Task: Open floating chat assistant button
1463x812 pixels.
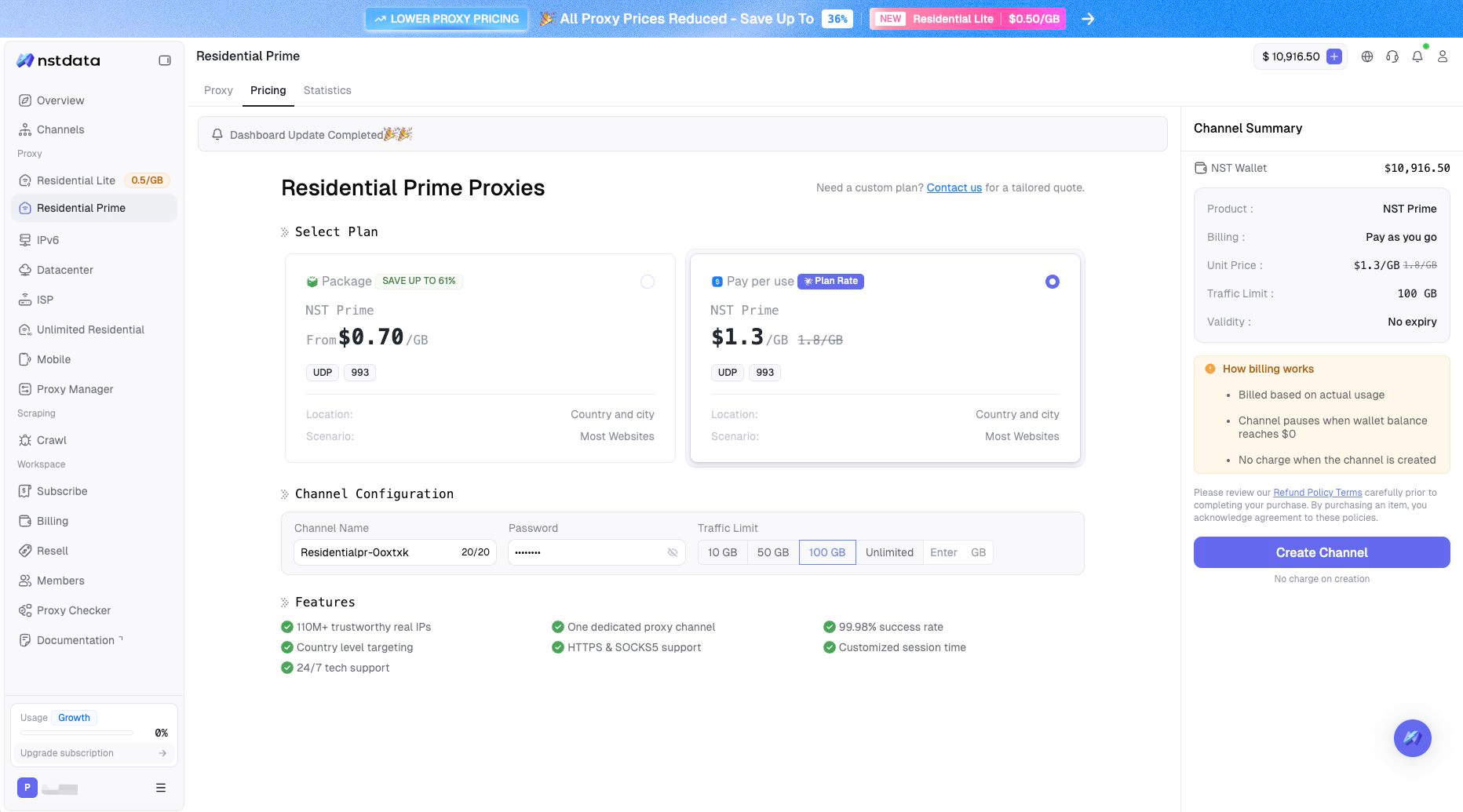Action: (1412, 737)
